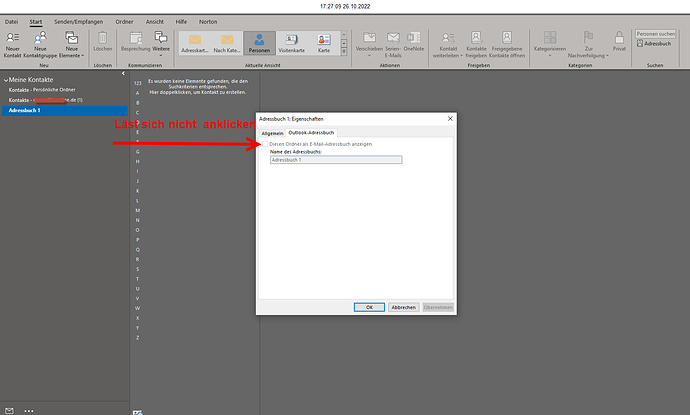Select the Outlook-Adressbuch dialog tab
This screenshot has width=690, height=415.
311,132
